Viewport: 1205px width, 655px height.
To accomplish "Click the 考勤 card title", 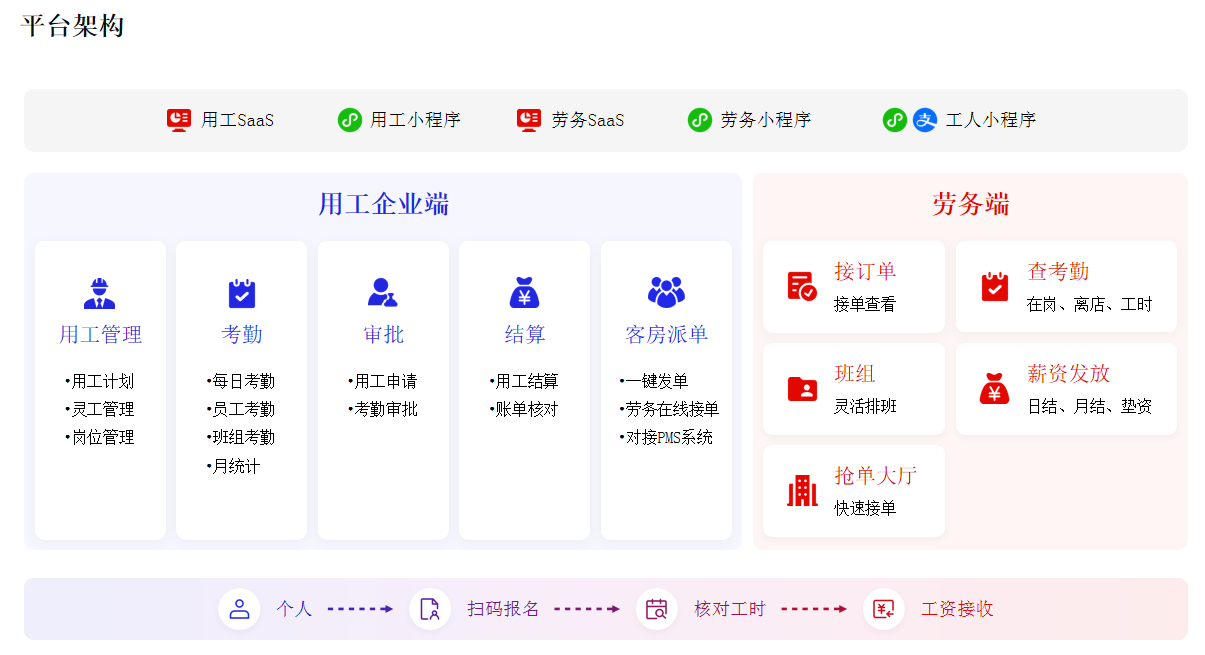I will click(242, 334).
